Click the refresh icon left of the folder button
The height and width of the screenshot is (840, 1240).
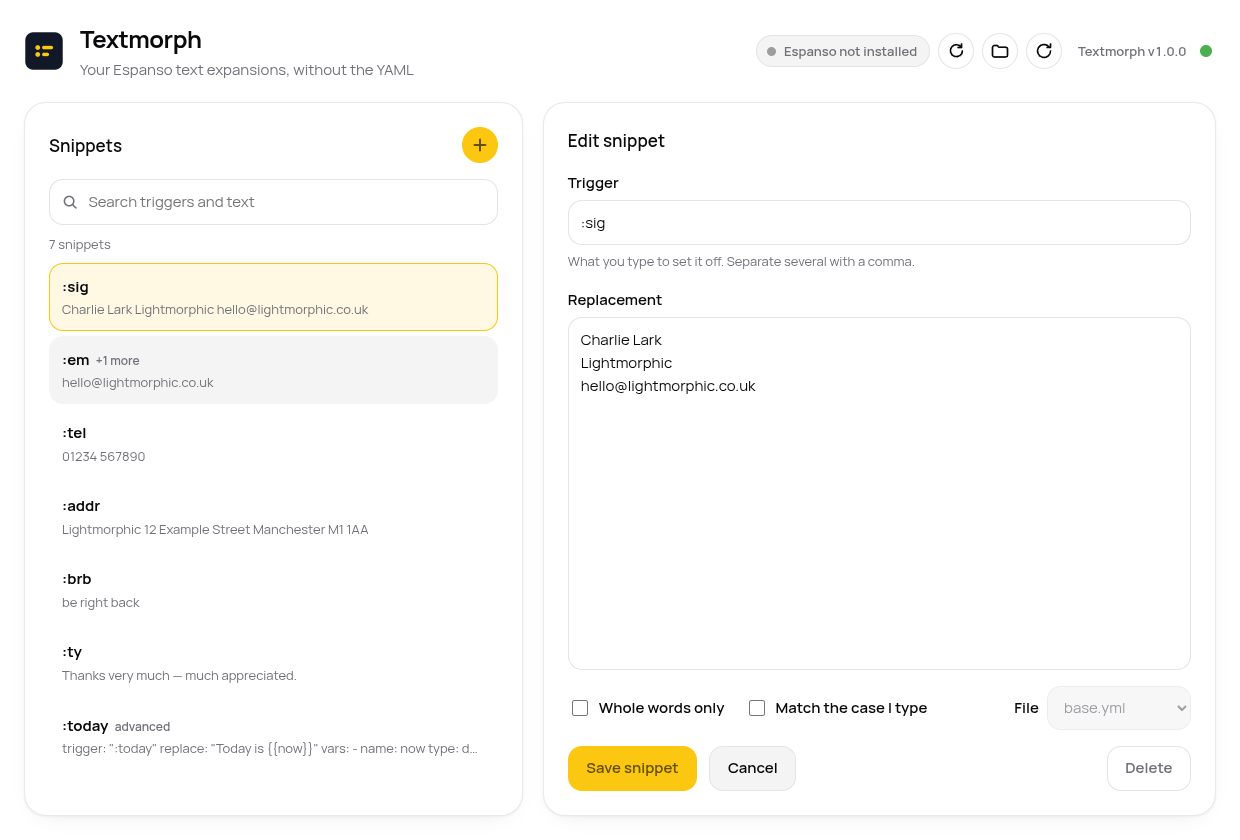point(956,51)
